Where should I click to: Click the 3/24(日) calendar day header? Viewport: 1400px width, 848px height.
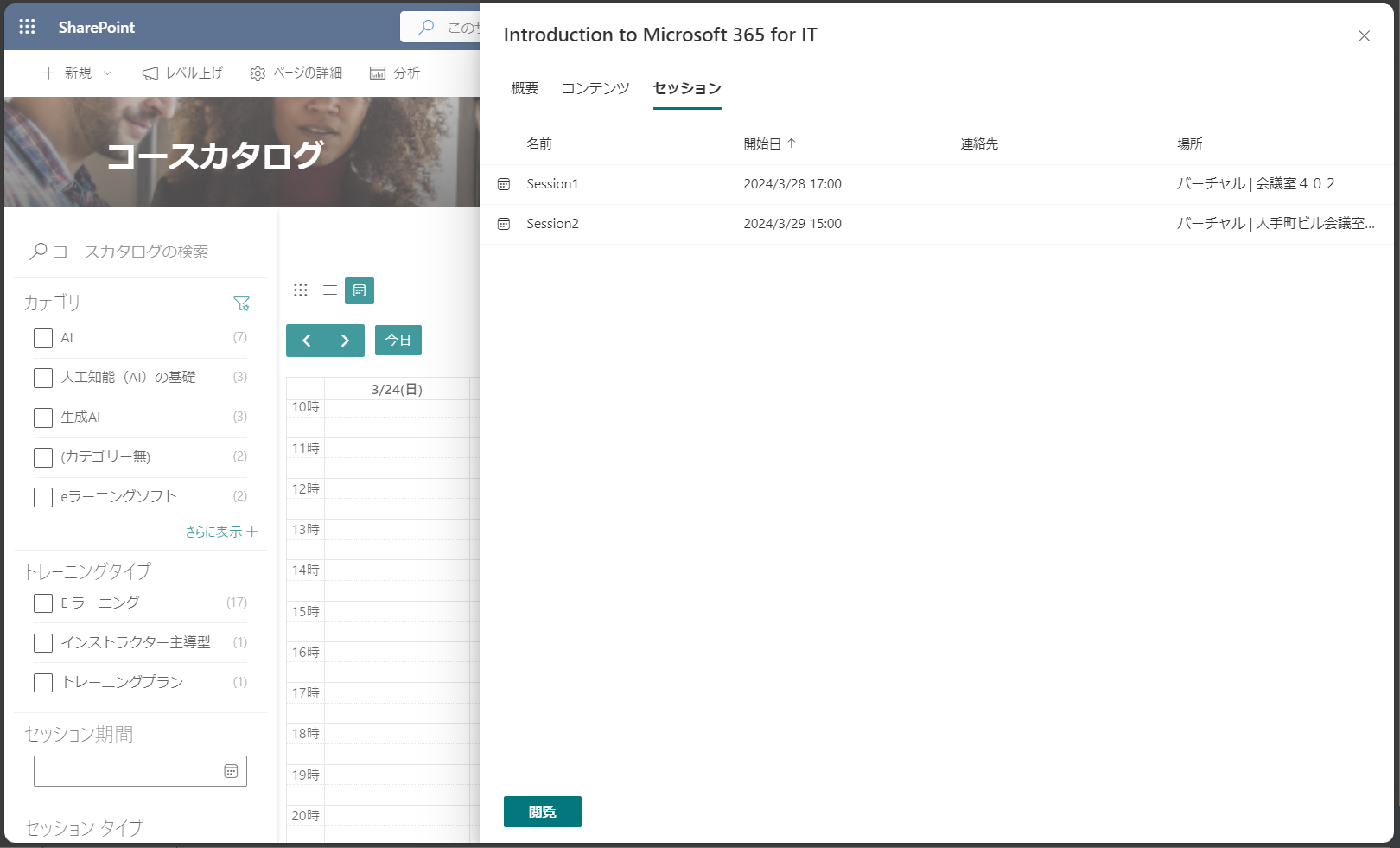point(397,389)
